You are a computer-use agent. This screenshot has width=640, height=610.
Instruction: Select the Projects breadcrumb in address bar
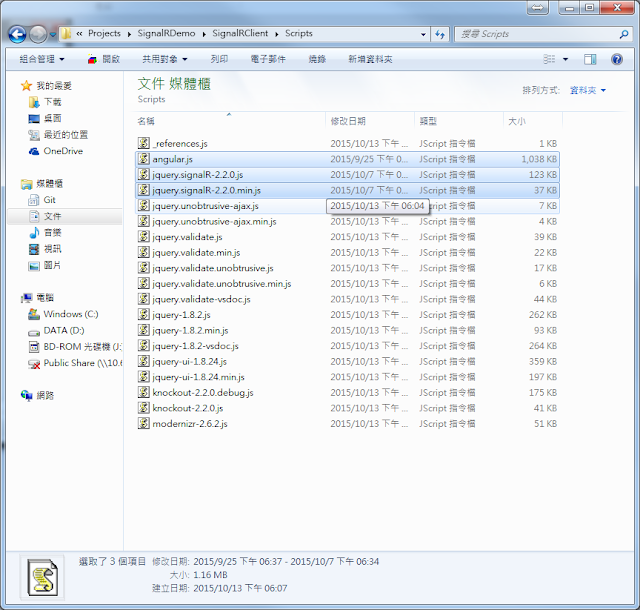click(x=104, y=33)
